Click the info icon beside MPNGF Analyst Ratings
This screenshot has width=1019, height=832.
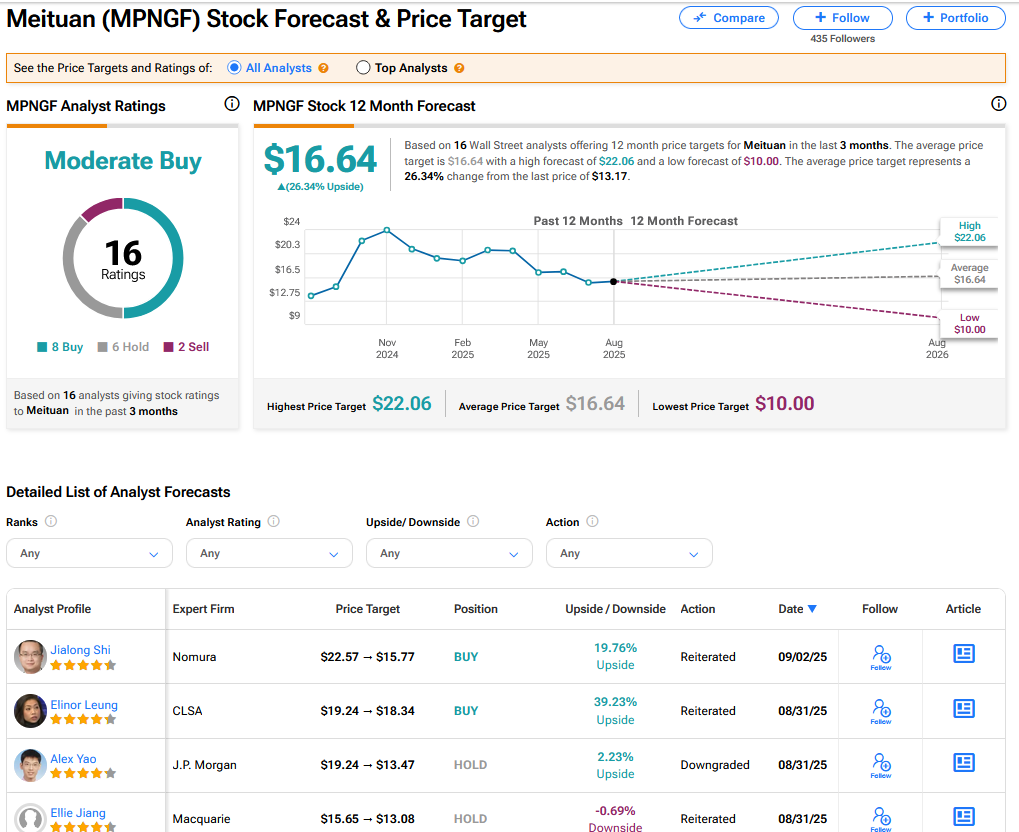coord(232,104)
